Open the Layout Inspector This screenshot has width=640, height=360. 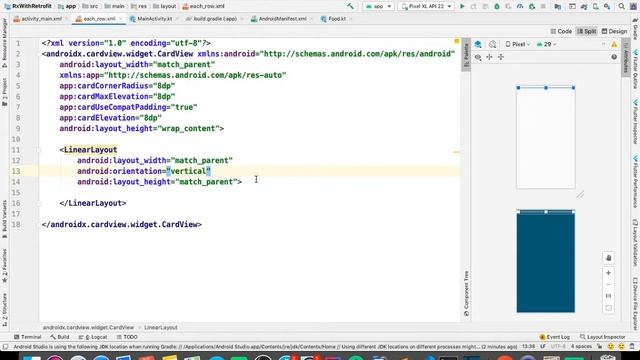pyautogui.click(x=602, y=337)
